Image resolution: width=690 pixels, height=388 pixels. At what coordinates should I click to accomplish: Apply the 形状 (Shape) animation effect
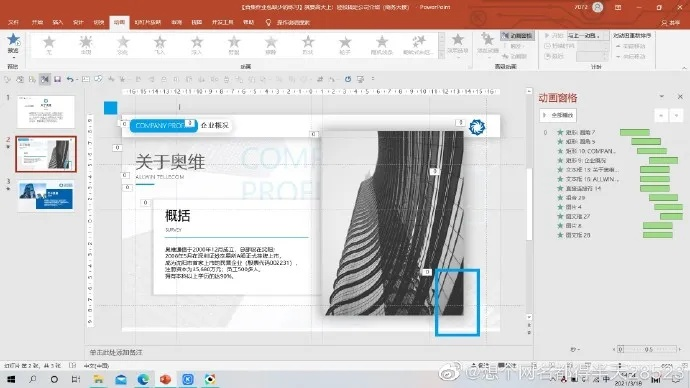308,45
